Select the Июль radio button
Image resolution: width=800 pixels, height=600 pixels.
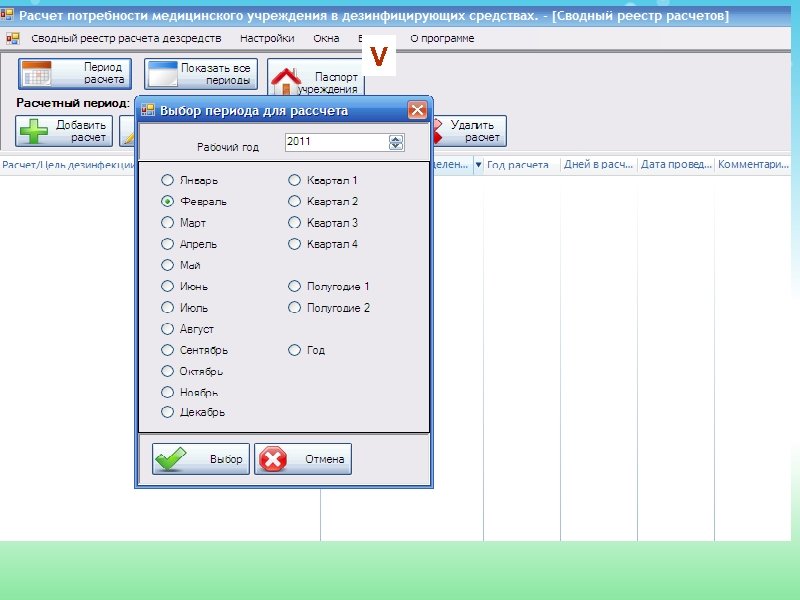[x=167, y=308]
